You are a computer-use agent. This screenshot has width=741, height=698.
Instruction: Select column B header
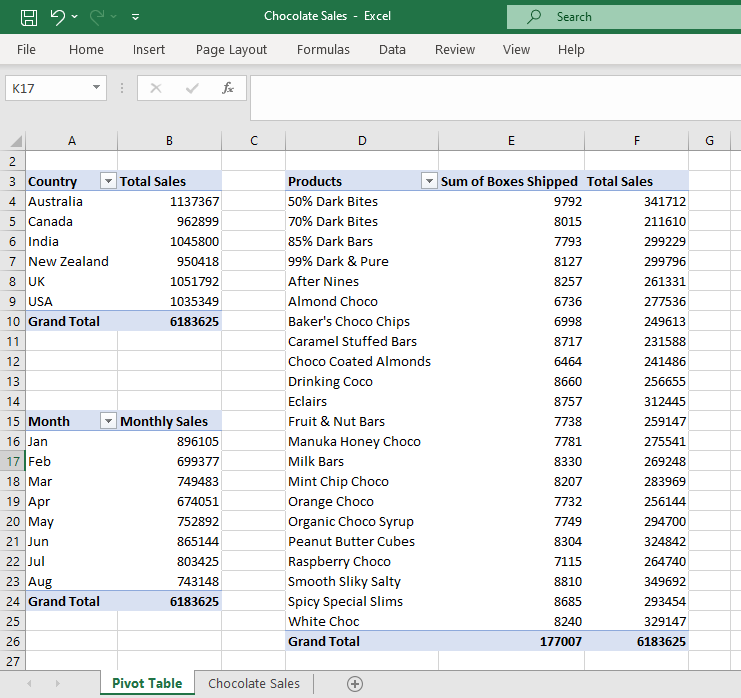(169, 141)
